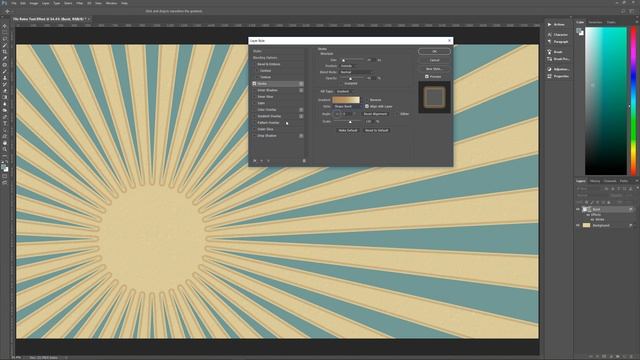The height and width of the screenshot is (360, 640).
Task: Open the stroke Blend Mode dropdown
Action: [355, 72]
